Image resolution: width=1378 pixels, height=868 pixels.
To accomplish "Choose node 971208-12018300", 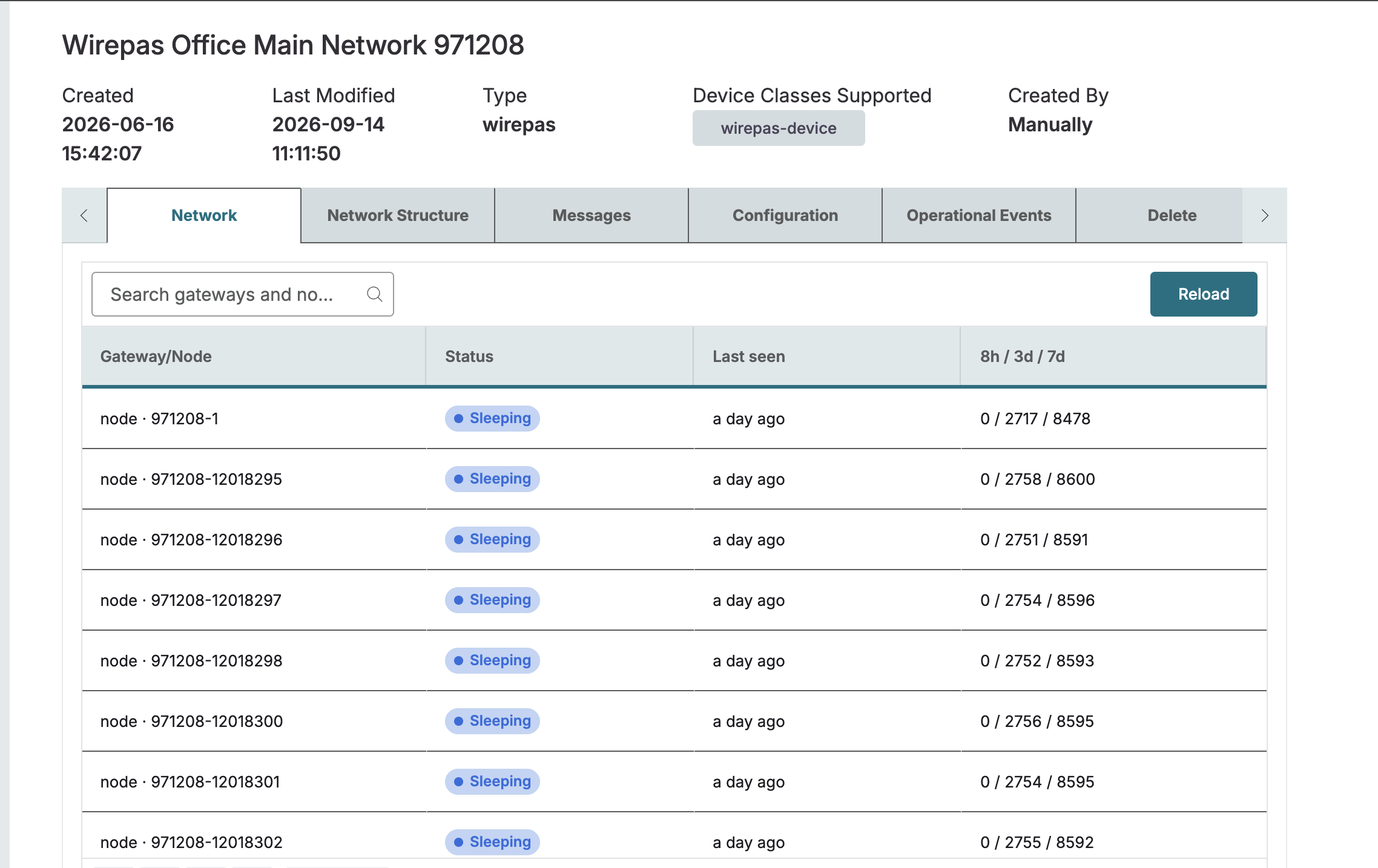I will point(674,722).
